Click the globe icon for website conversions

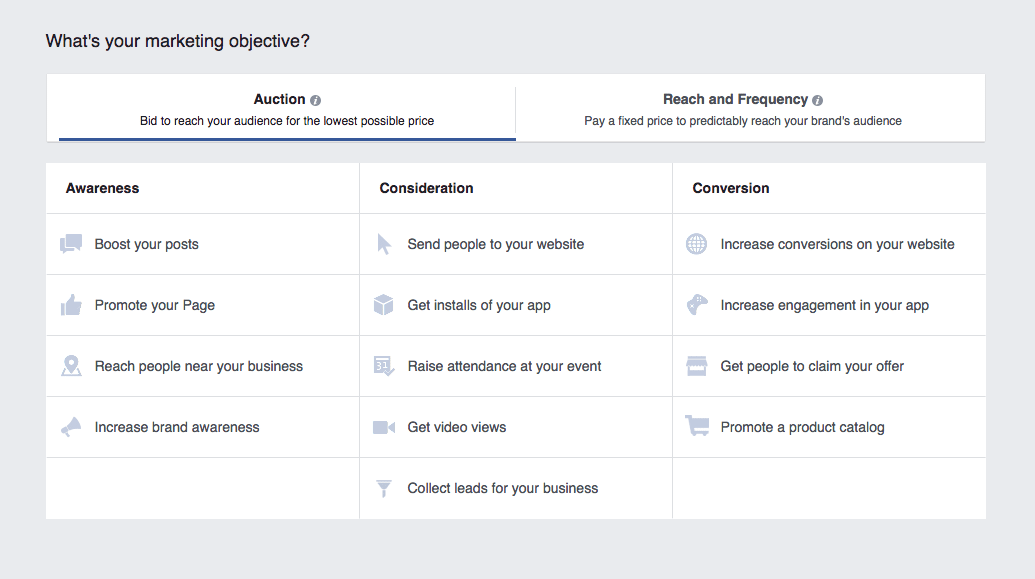697,244
